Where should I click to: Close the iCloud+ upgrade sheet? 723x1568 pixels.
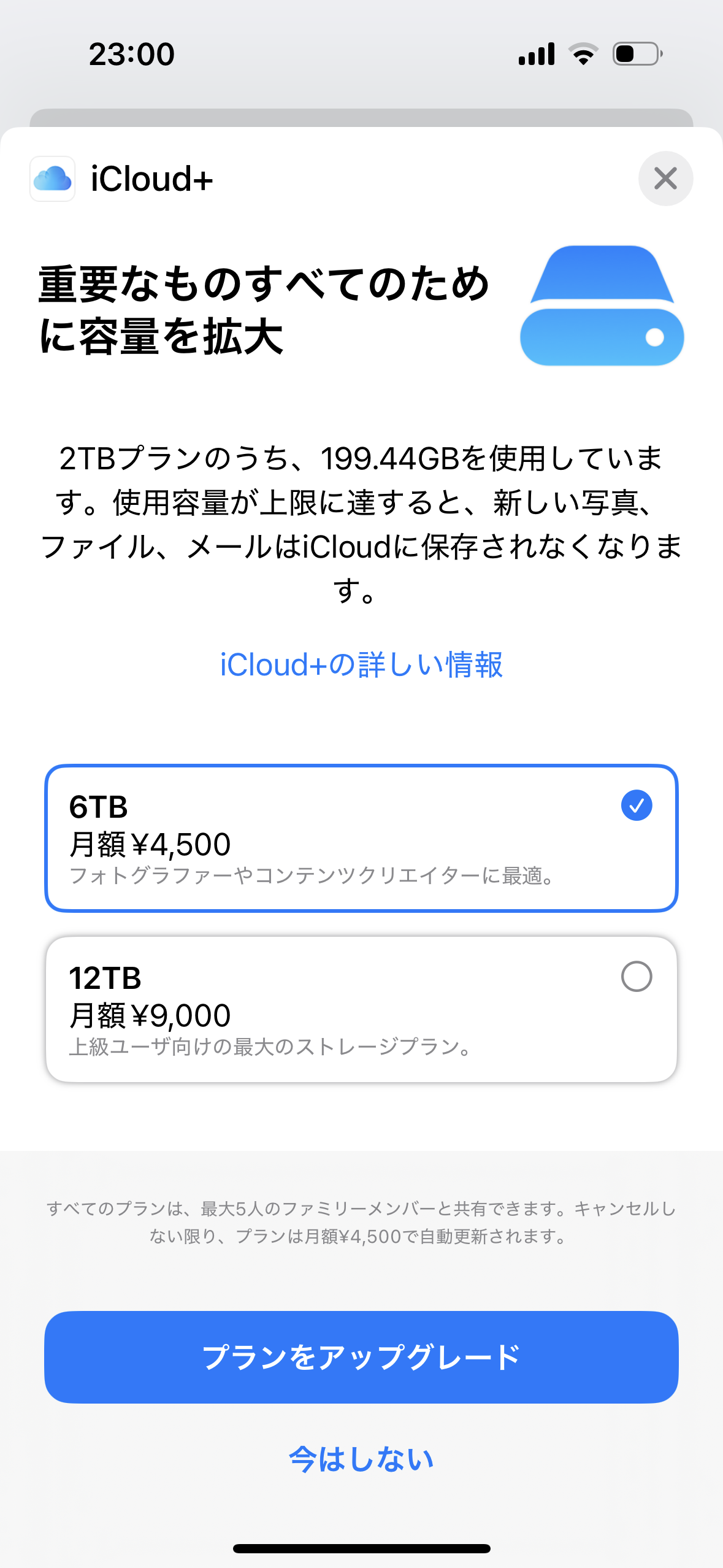(665, 179)
